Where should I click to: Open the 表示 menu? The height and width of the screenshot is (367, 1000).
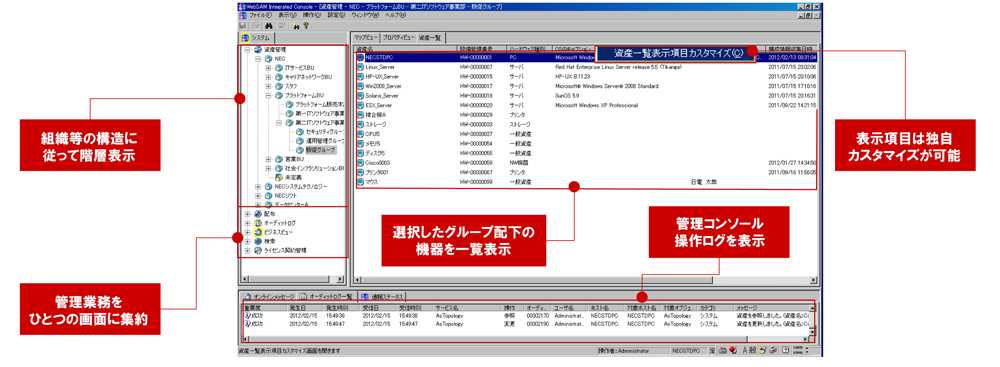point(288,15)
